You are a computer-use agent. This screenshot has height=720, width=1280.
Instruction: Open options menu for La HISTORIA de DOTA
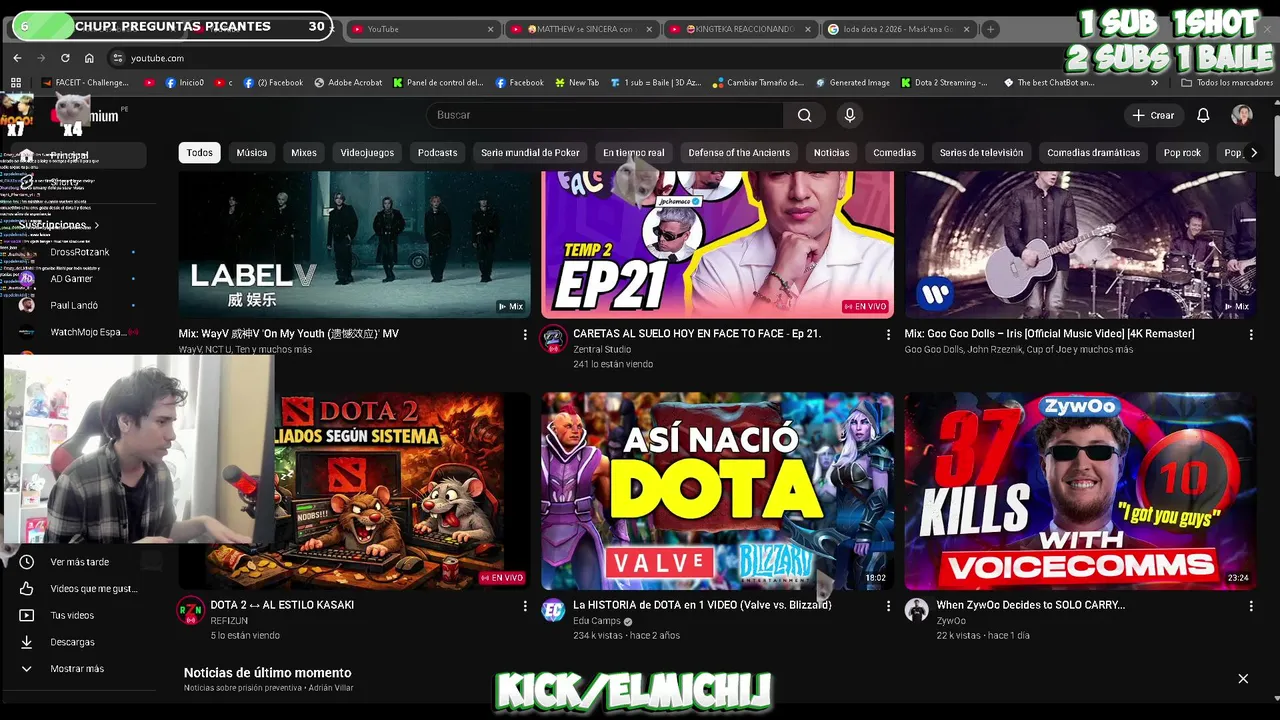point(888,606)
